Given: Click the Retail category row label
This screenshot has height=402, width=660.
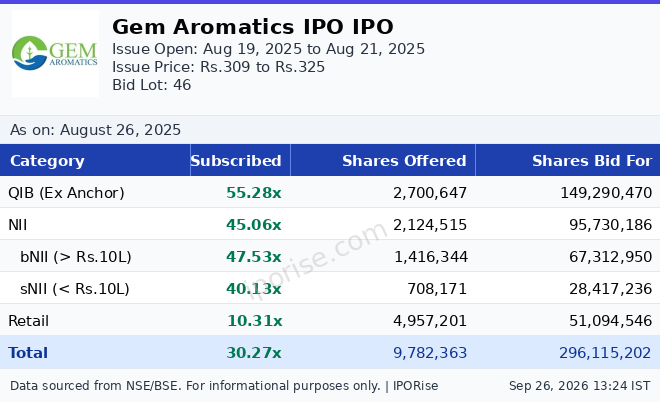Looking at the screenshot, I should pos(29,321).
